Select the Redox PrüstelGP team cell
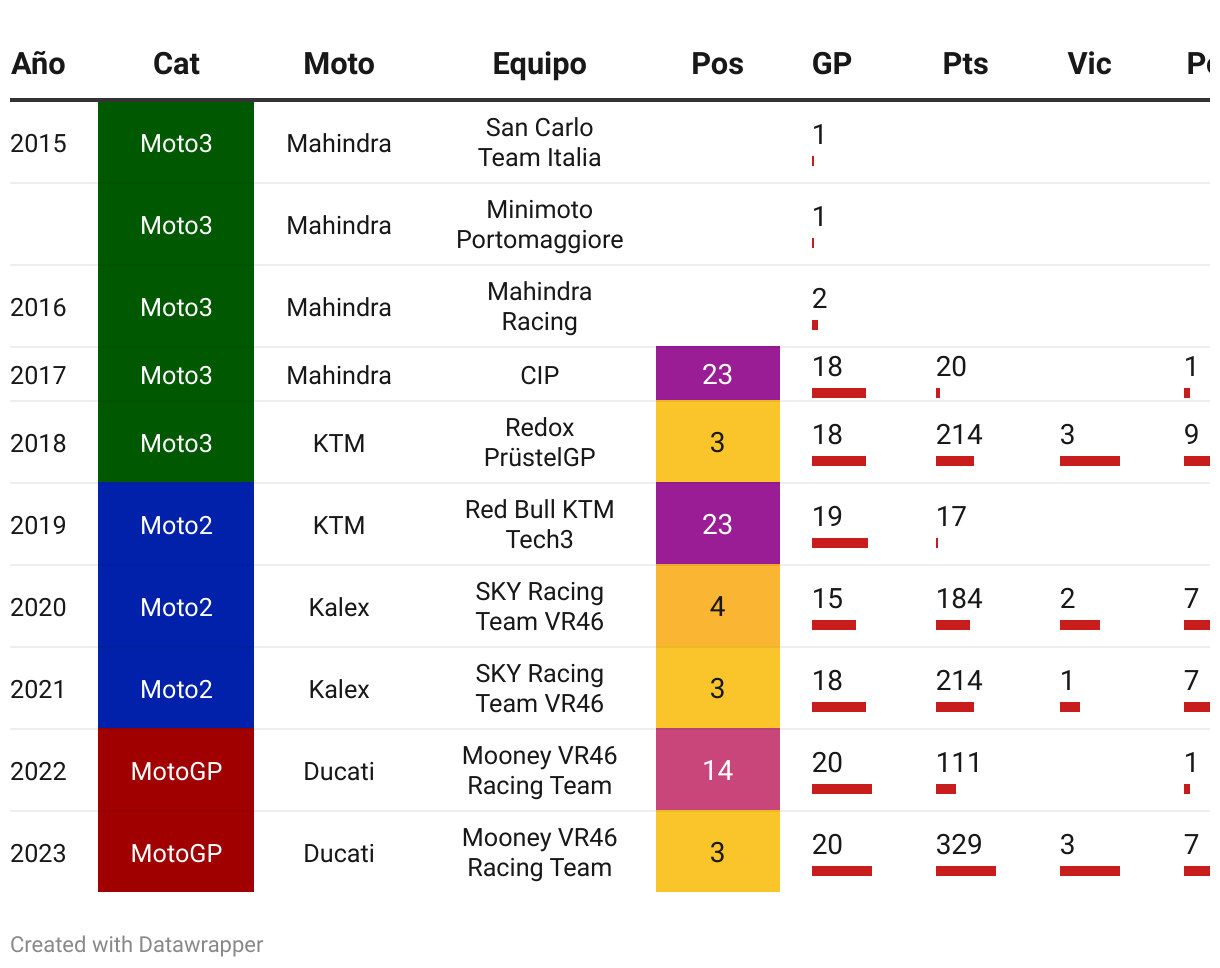This screenshot has height=968, width=1220. coord(540,443)
